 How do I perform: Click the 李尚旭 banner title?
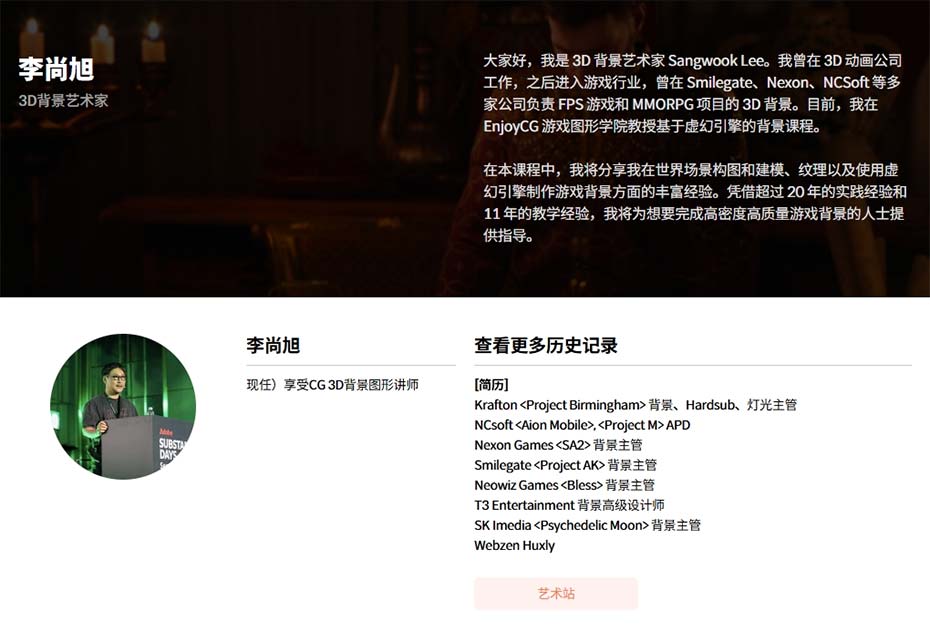coord(56,69)
